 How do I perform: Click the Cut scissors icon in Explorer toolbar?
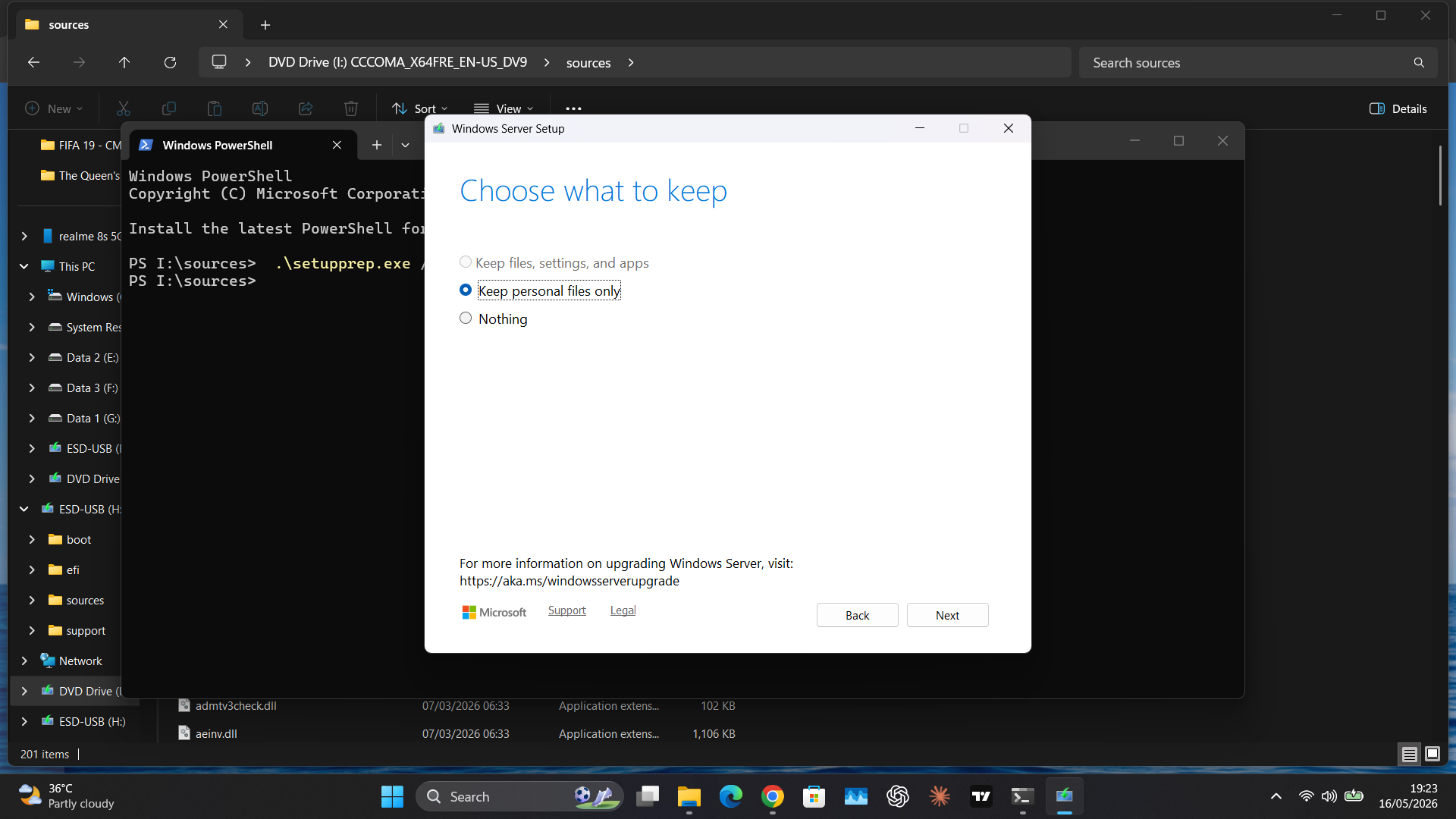[x=124, y=108]
